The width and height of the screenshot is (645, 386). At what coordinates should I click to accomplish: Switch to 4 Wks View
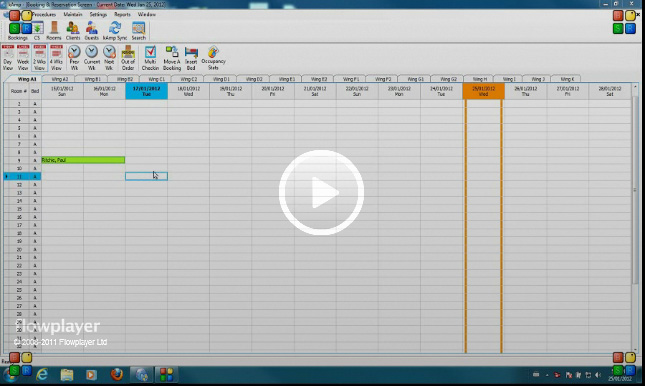coord(56,58)
